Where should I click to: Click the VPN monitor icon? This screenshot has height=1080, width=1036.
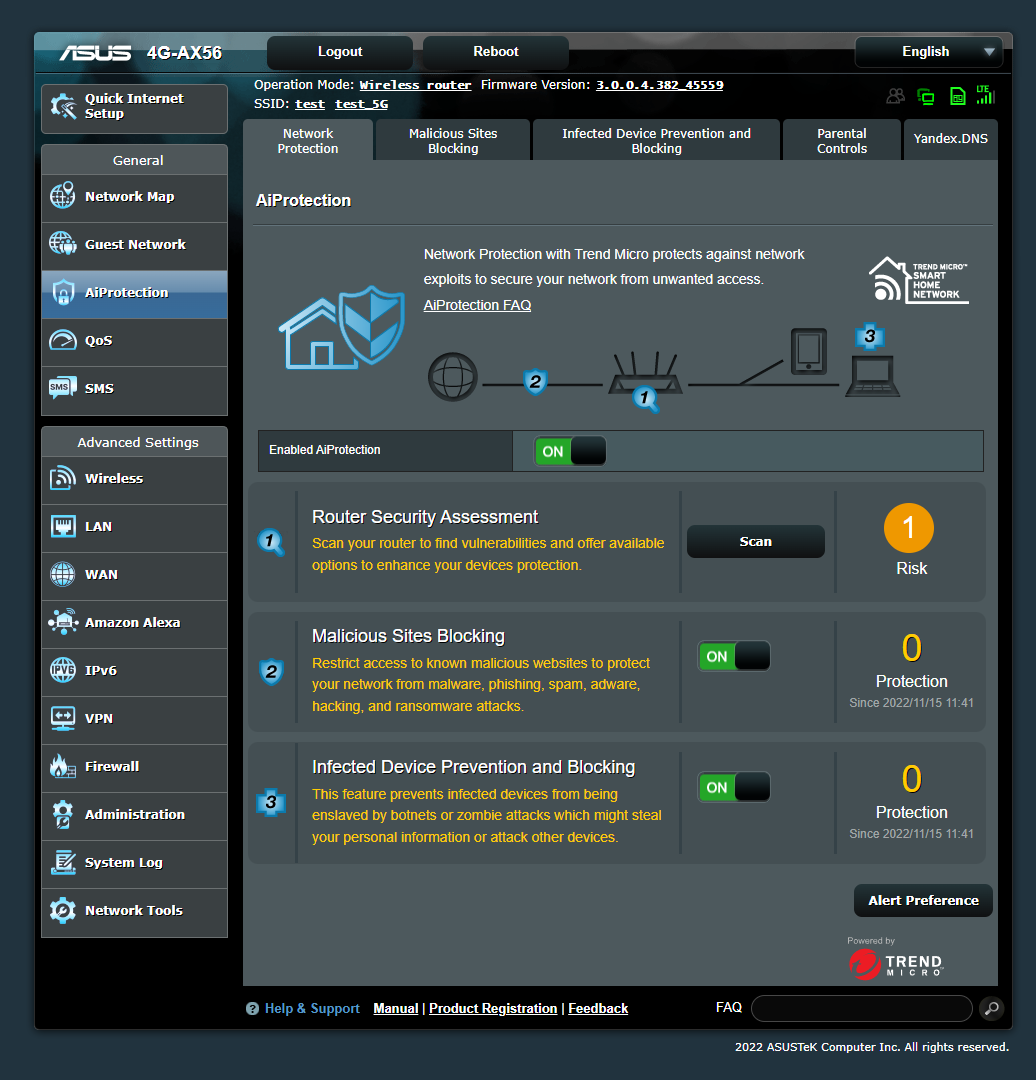63,718
